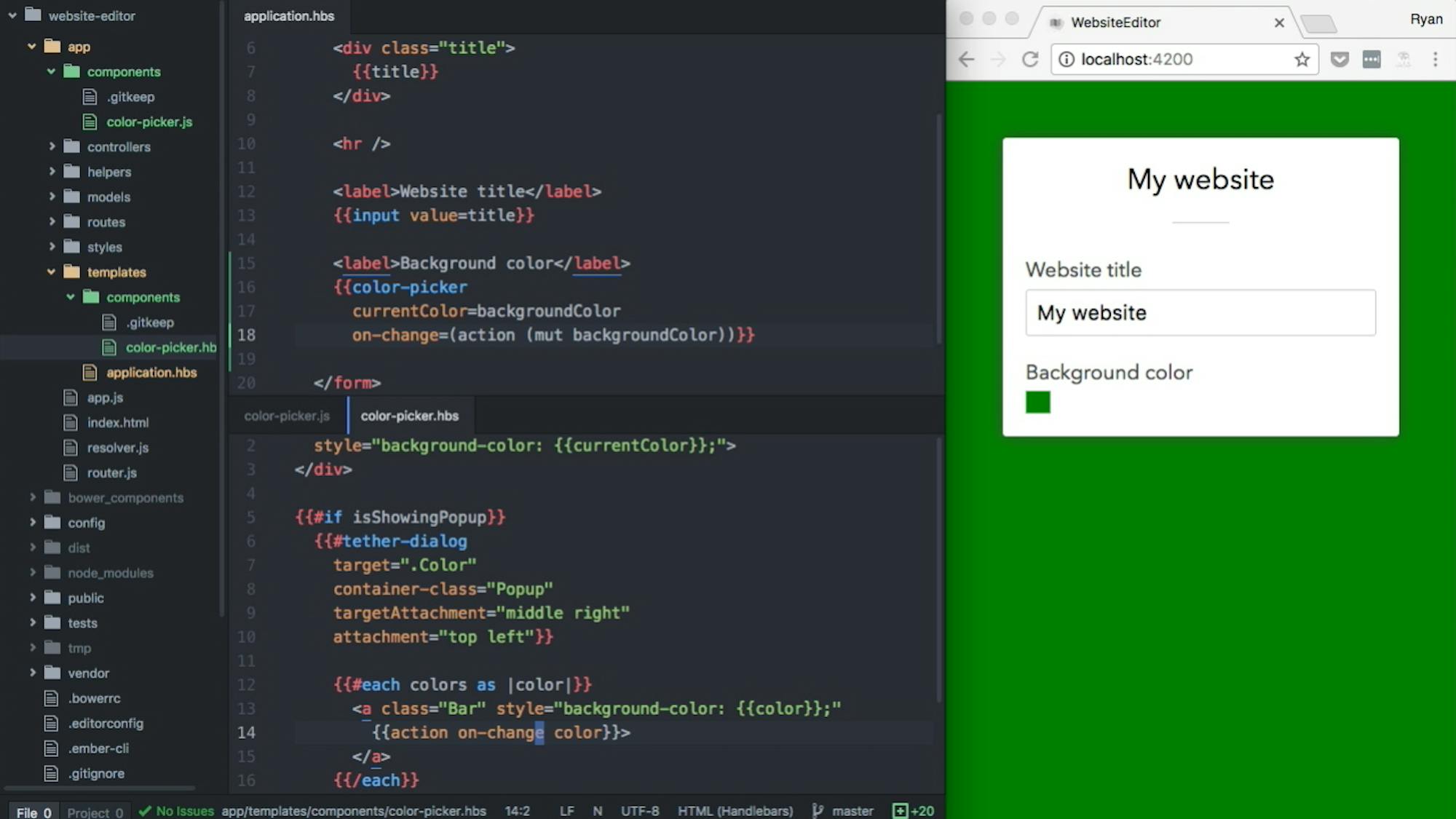Click the reload icon in the browser
The width and height of the screenshot is (1456, 819).
(1031, 59)
